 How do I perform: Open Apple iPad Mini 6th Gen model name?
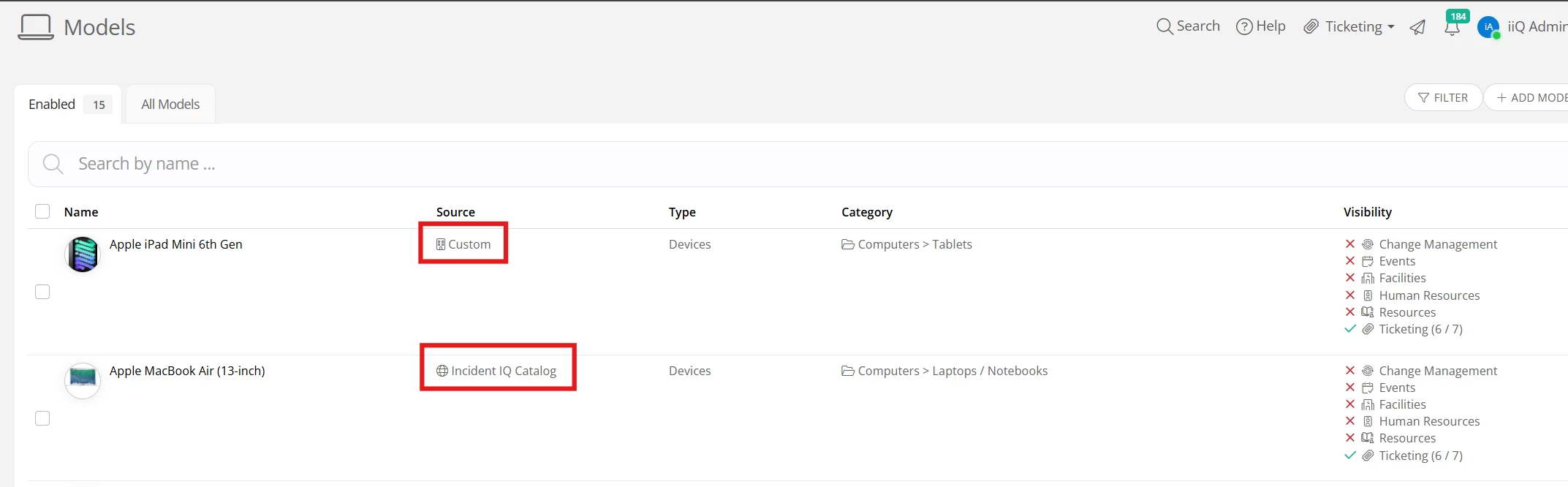point(176,244)
